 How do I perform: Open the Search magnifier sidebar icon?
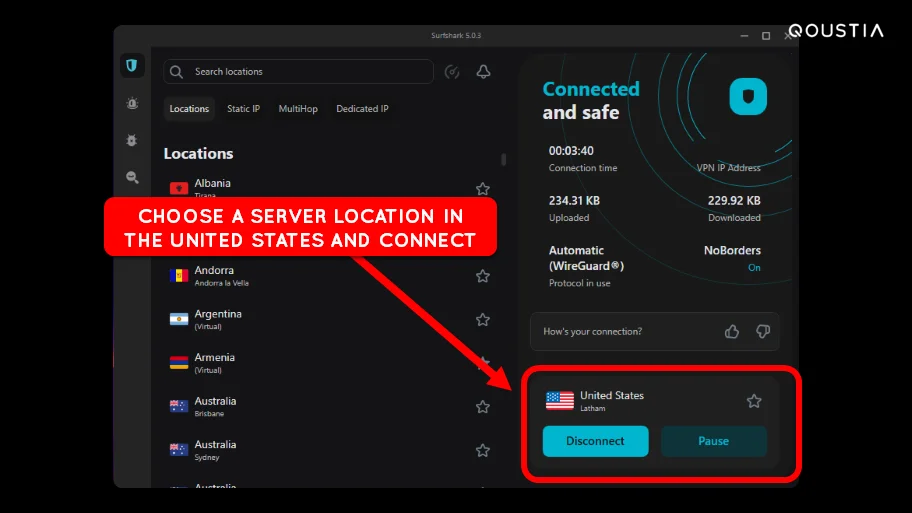click(132, 177)
